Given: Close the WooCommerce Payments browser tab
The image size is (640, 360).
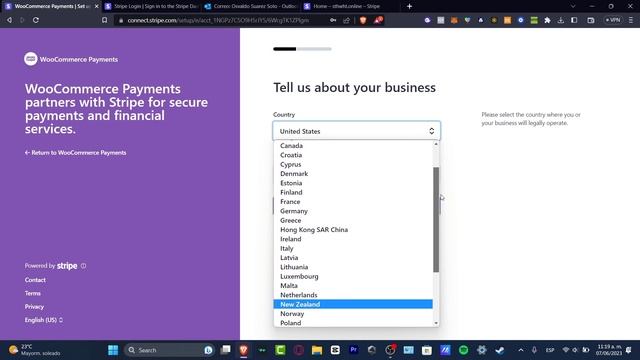Looking at the screenshot, I should pyautogui.click(x=97, y=7).
